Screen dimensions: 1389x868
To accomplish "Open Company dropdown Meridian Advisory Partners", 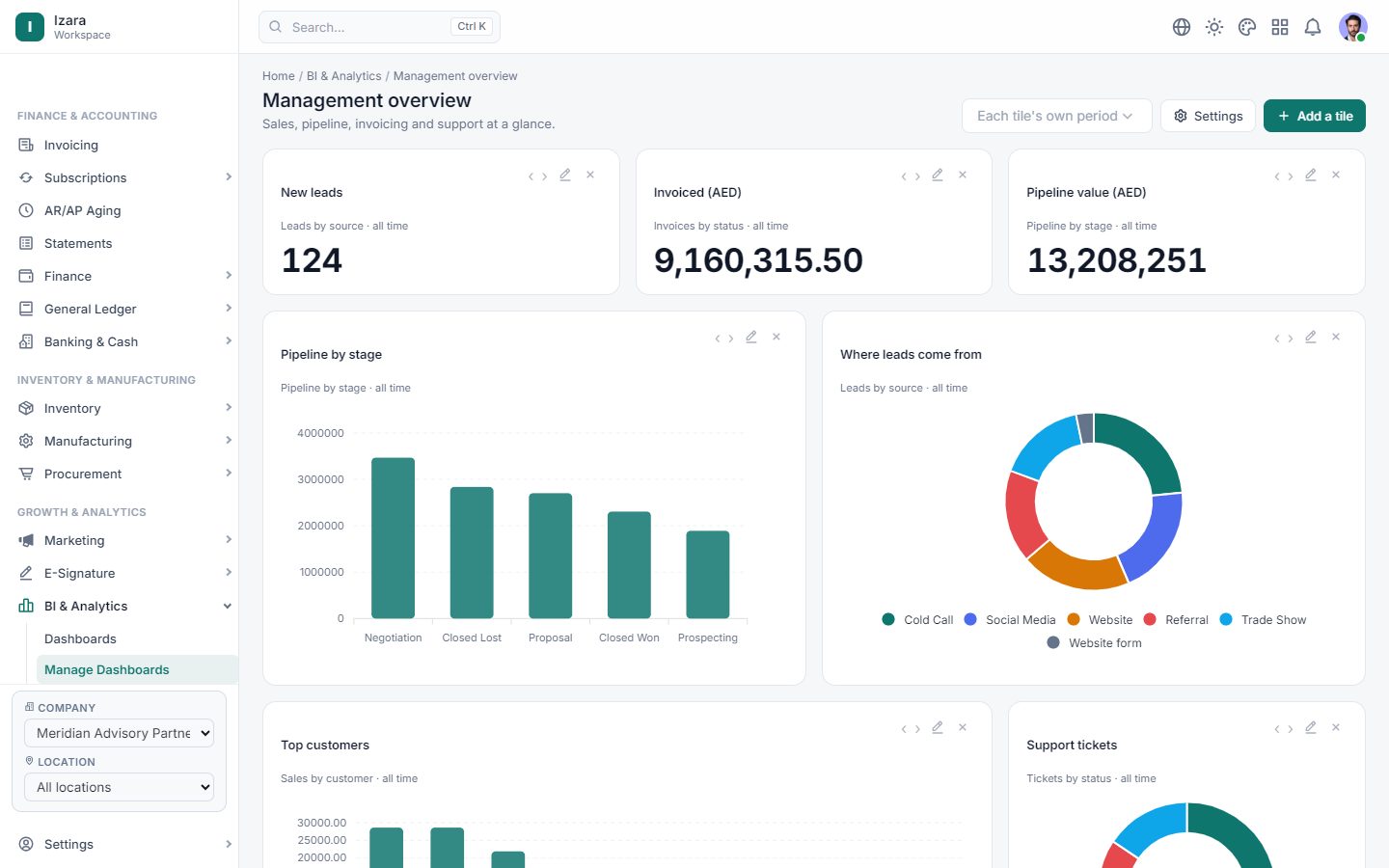I will pos(119,733).
